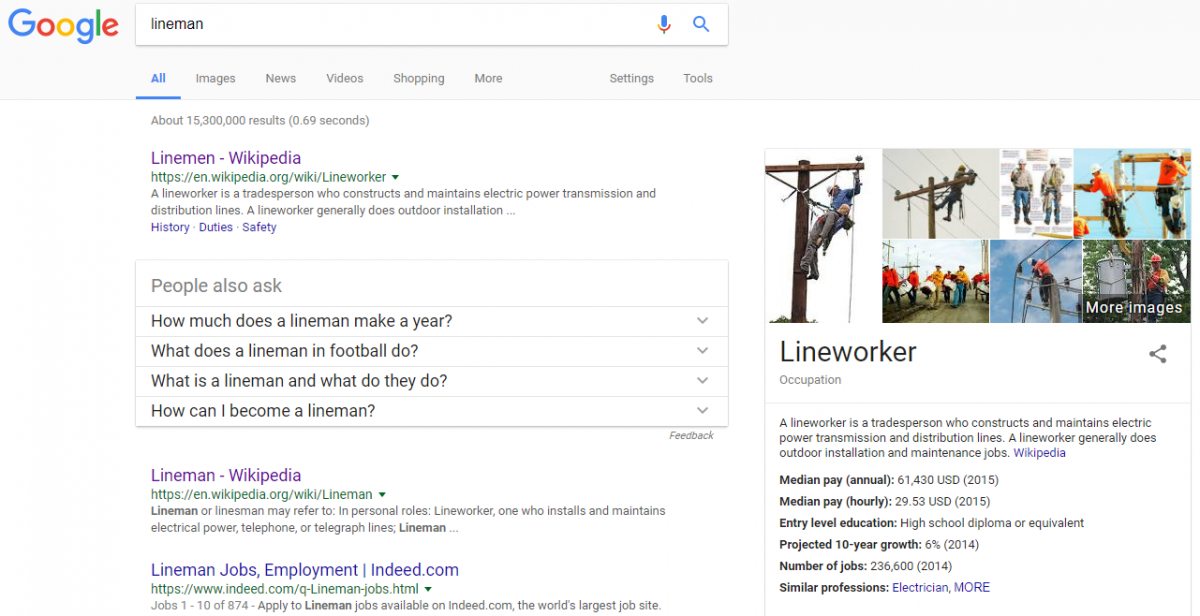Screen dimensions: 1200x616
Task: Click the Occupation subtitle text
Action: (x=810, y=380)
